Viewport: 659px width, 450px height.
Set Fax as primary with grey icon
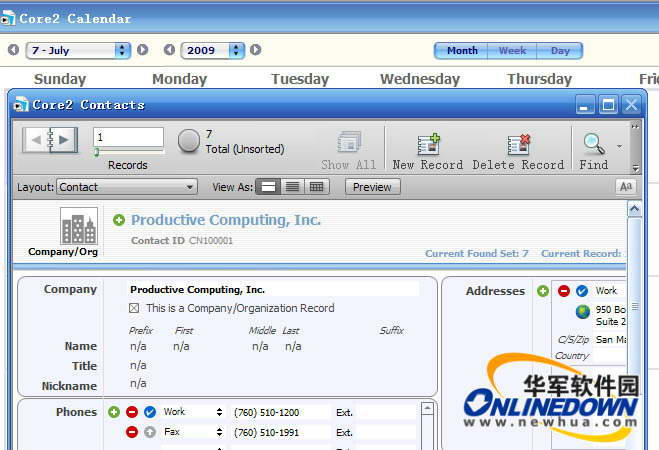coord(150,432)
